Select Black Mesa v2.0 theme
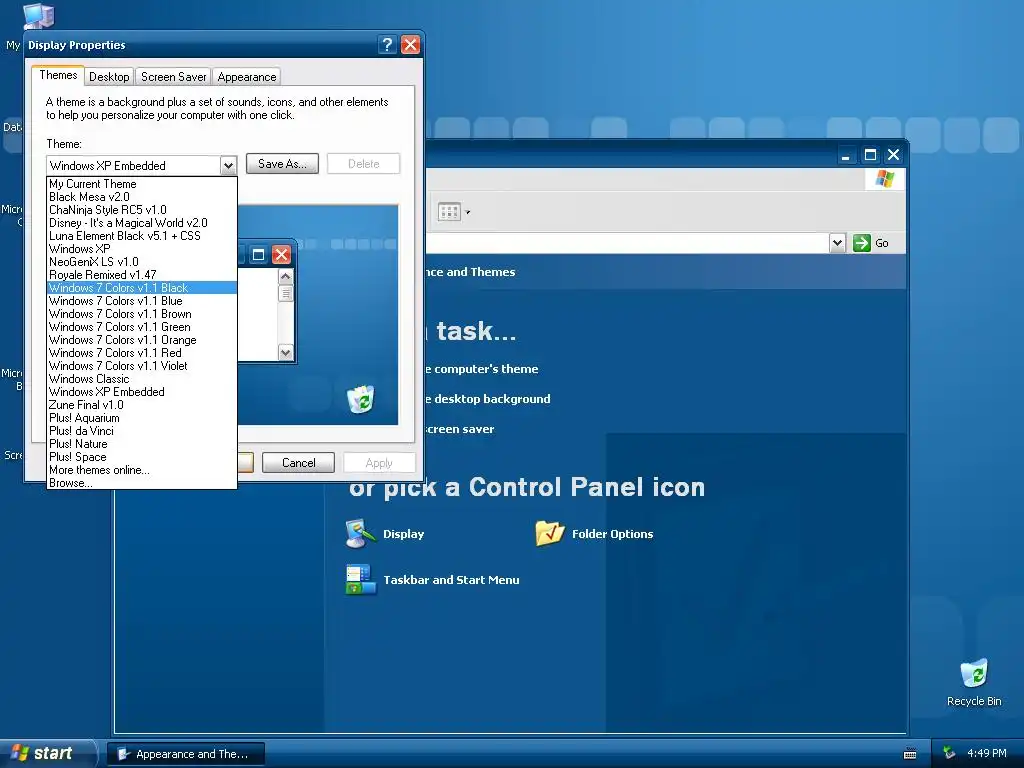This screenshot has width=1024, height=768. [142, 197]
